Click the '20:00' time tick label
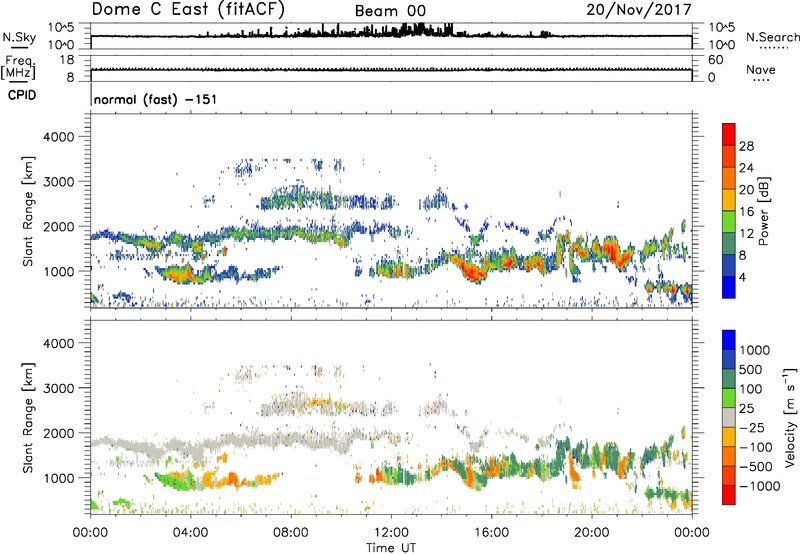800x554 pixels. (592, 533)
